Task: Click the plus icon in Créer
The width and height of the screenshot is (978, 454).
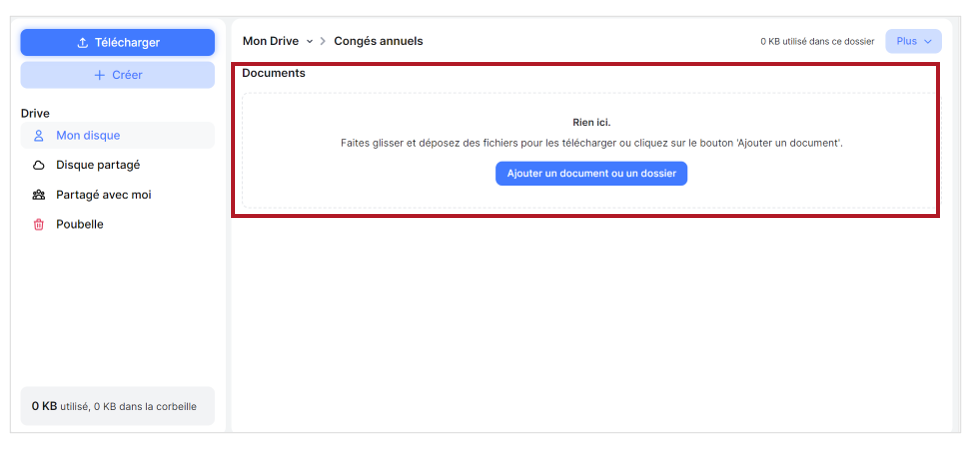Action: [100, 75]
